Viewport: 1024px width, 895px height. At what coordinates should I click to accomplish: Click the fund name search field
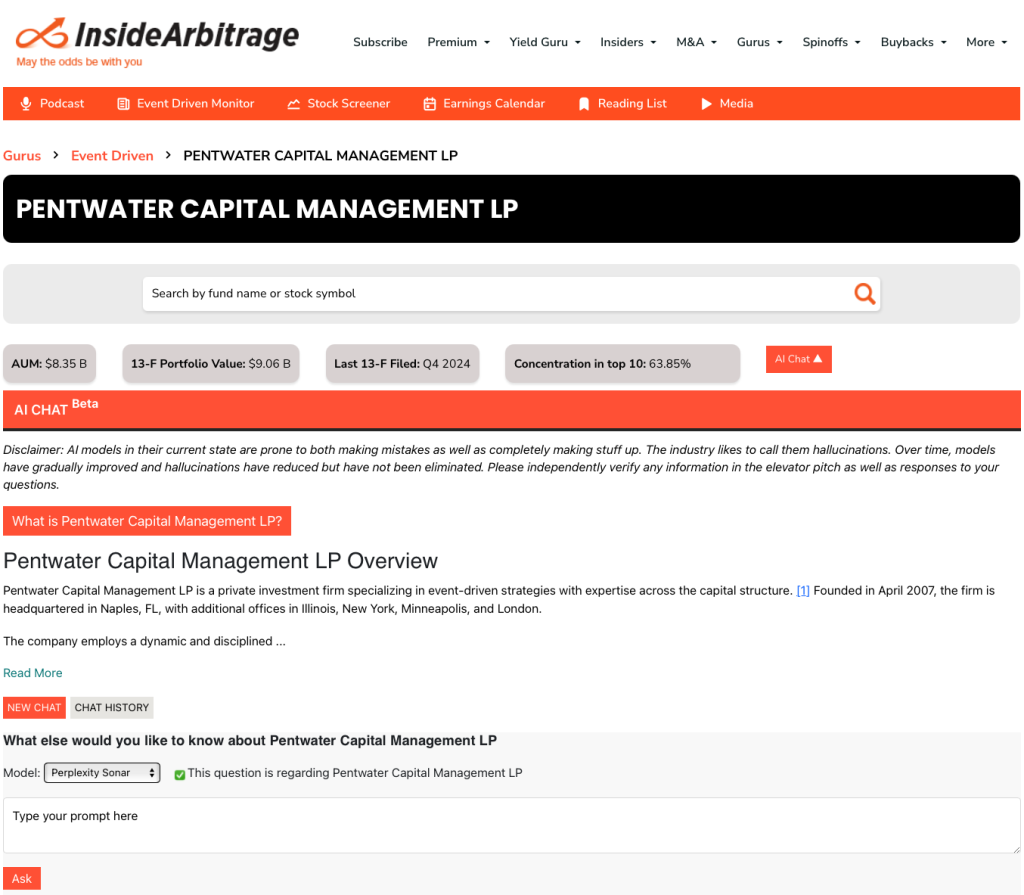coord(495,294)
